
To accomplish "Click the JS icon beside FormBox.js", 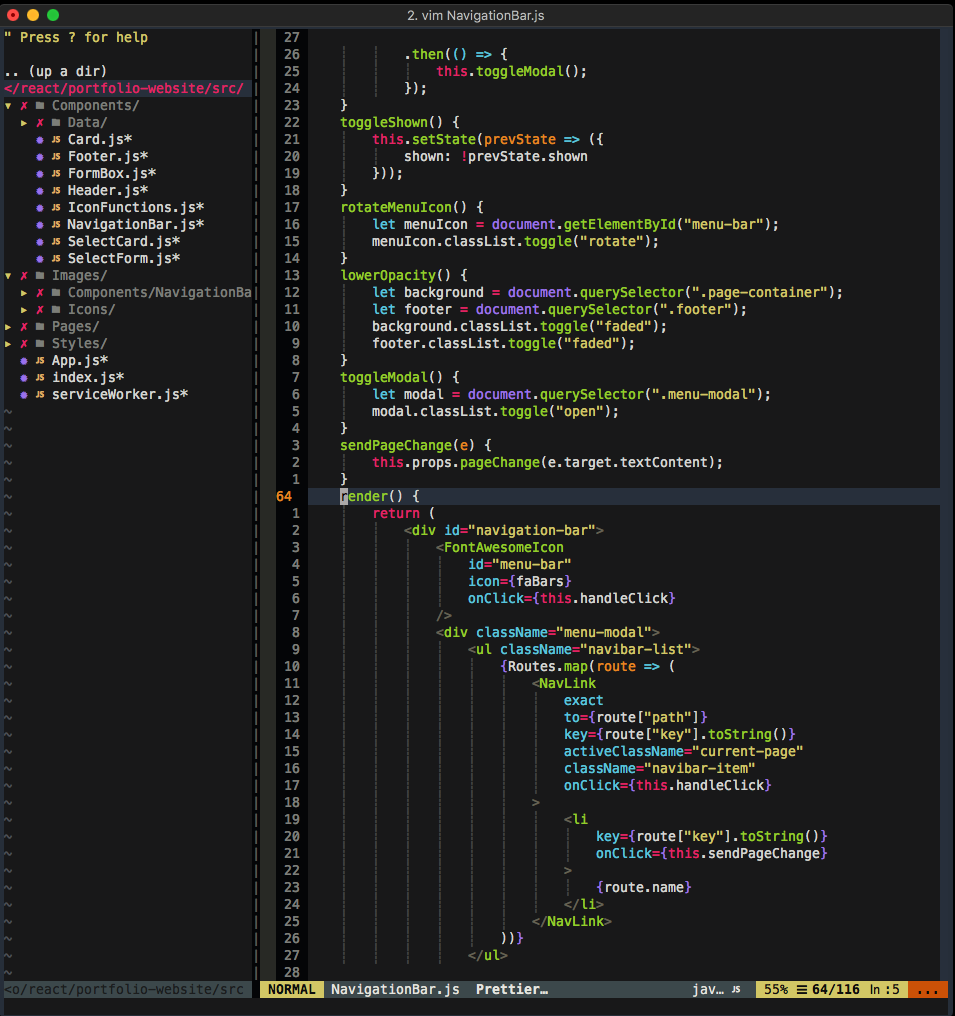I will 56,174.
